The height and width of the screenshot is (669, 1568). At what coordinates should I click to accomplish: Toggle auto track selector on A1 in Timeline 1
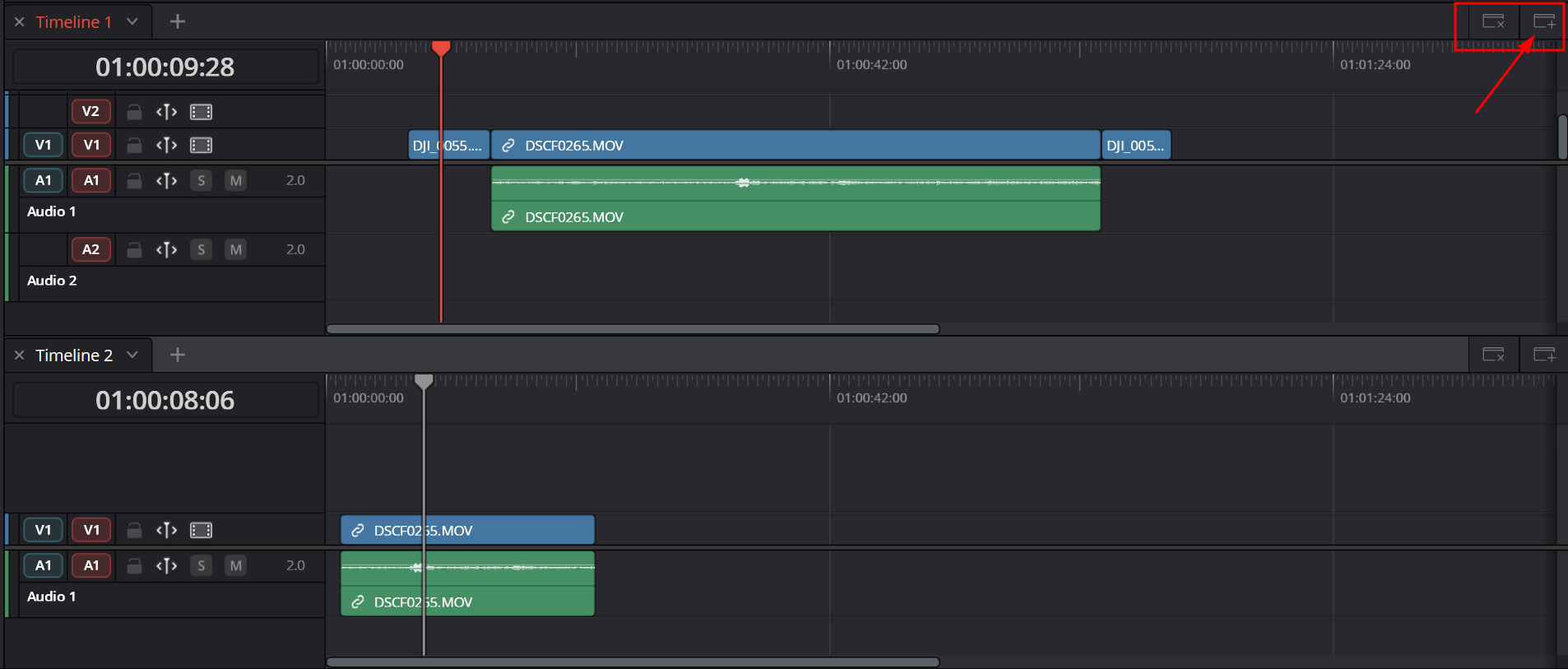pos(167,180)
